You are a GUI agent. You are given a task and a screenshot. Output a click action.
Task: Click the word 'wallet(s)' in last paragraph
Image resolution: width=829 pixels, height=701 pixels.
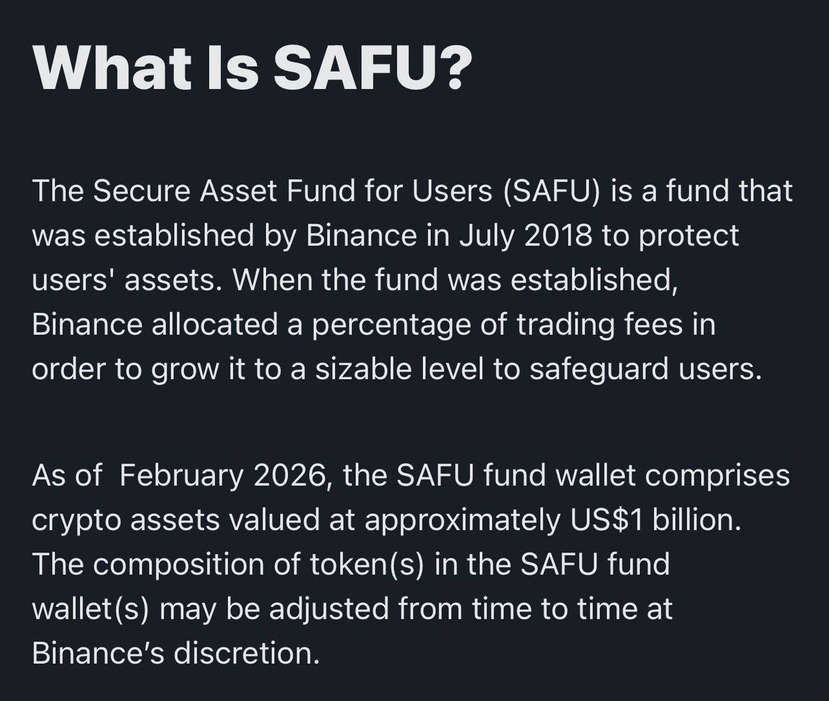click(x=91, y=609)
